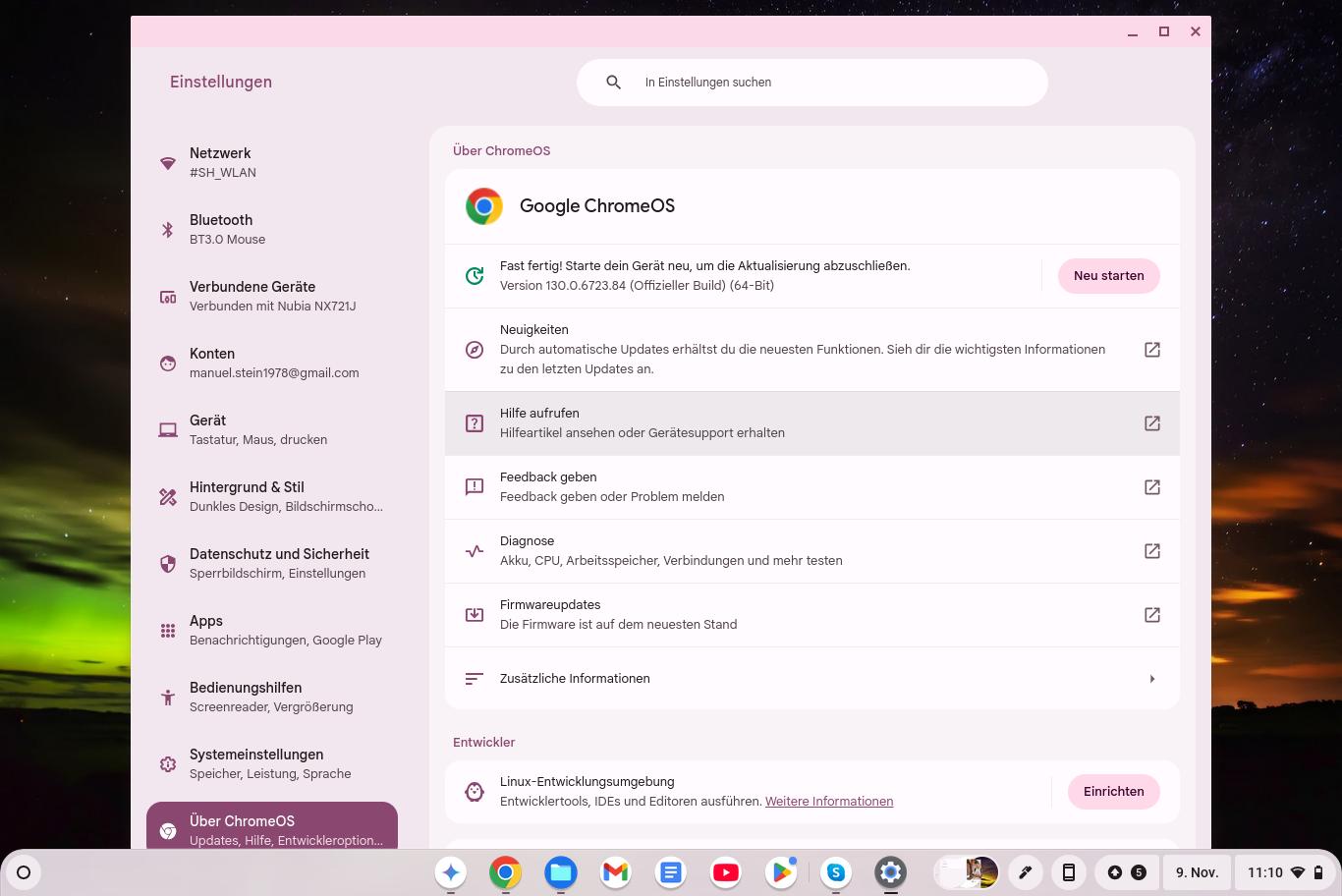Open the stylus tools pen icon
Screen dimensions: 1342x896
point(1025,872)
